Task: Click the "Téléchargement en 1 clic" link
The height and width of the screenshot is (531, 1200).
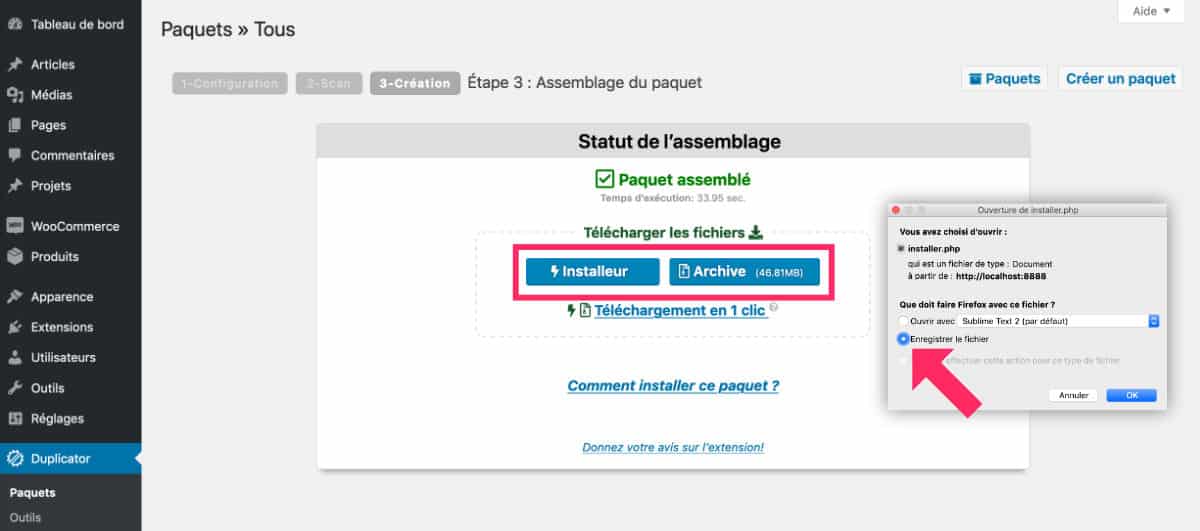Action: (x=680, y=310)
